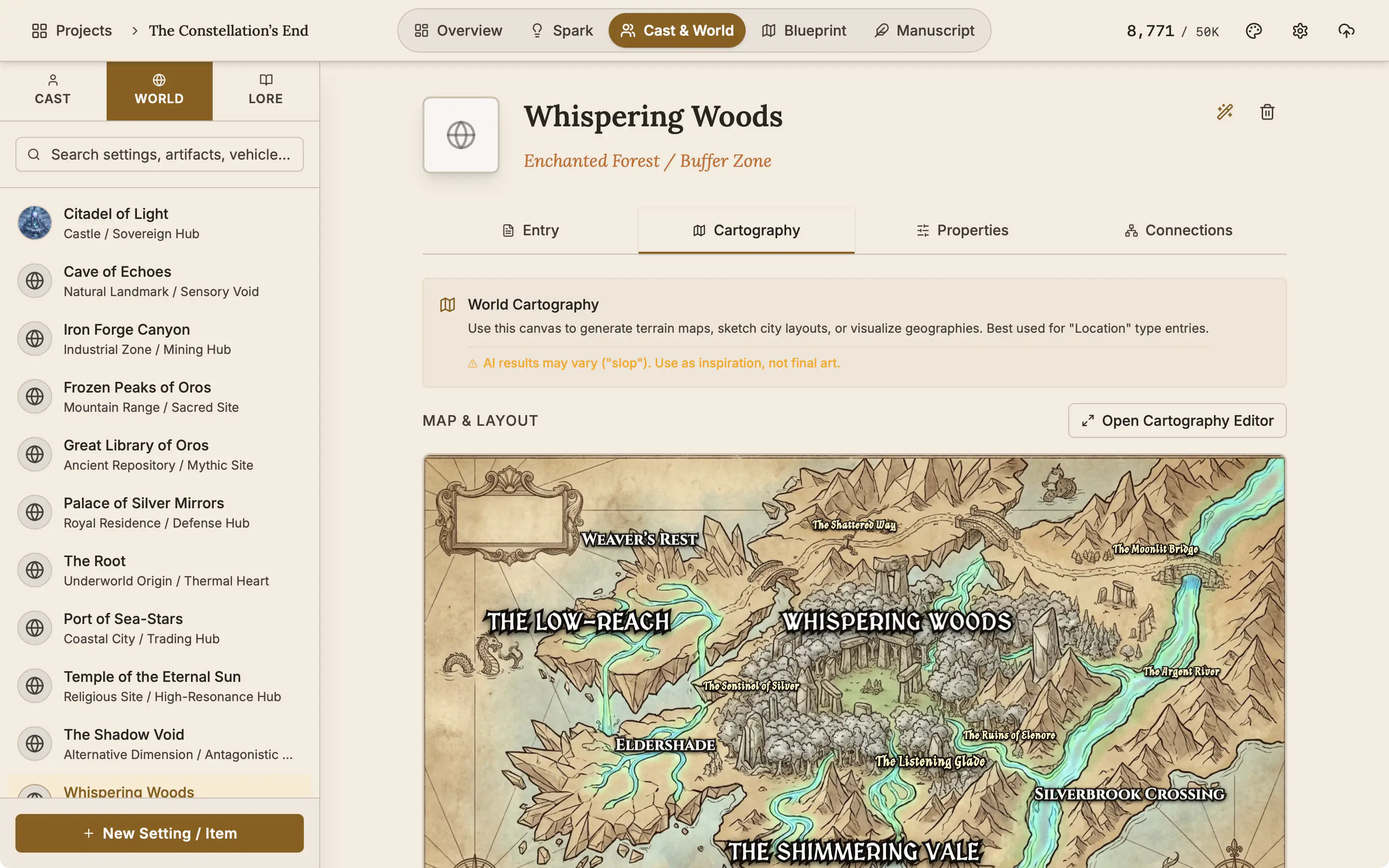The image size is (1389, 868).
Task: Open the Manuscript tab
Action: pos(924,30)
